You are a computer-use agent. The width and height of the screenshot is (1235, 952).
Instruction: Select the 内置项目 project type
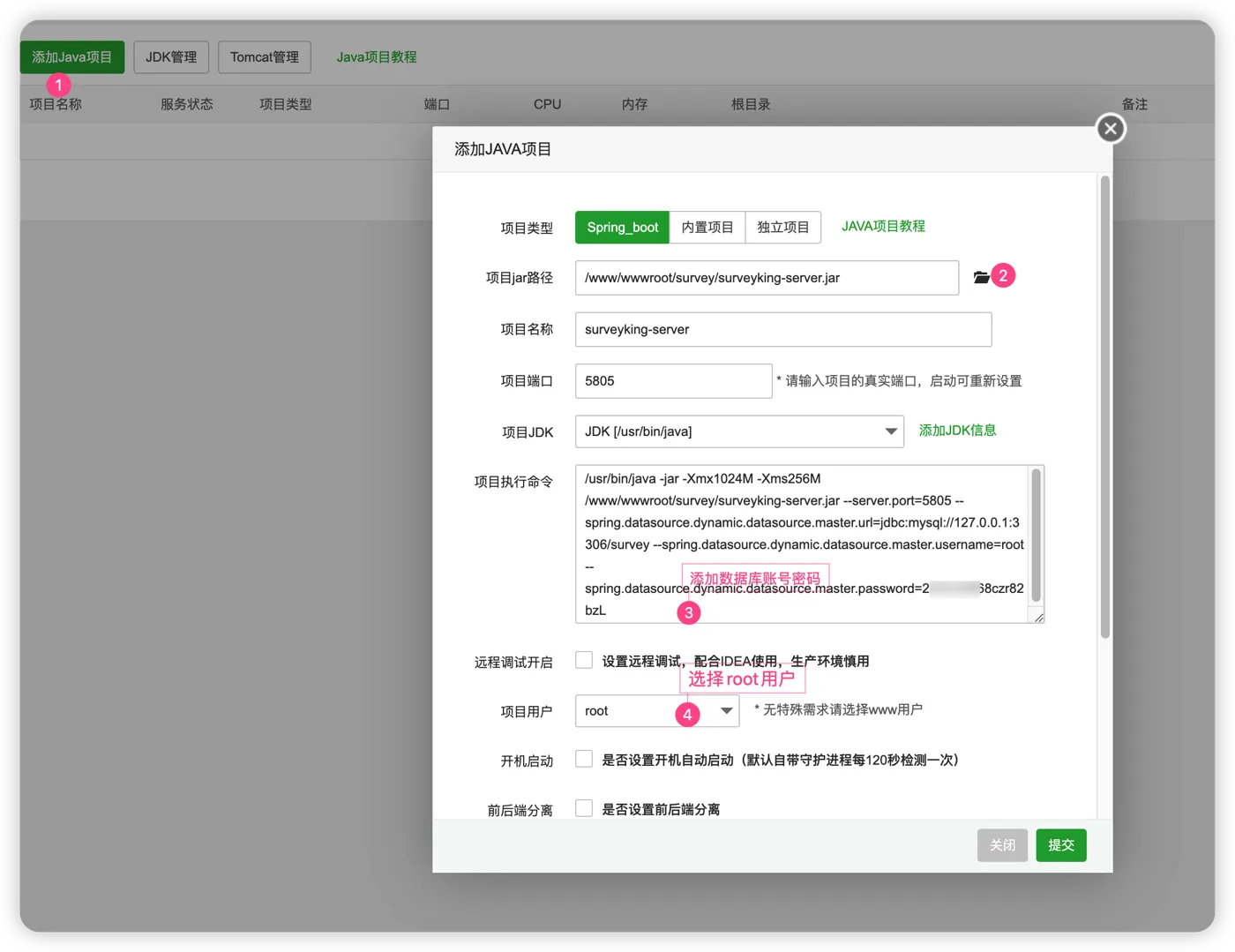[x=707, y=228]
